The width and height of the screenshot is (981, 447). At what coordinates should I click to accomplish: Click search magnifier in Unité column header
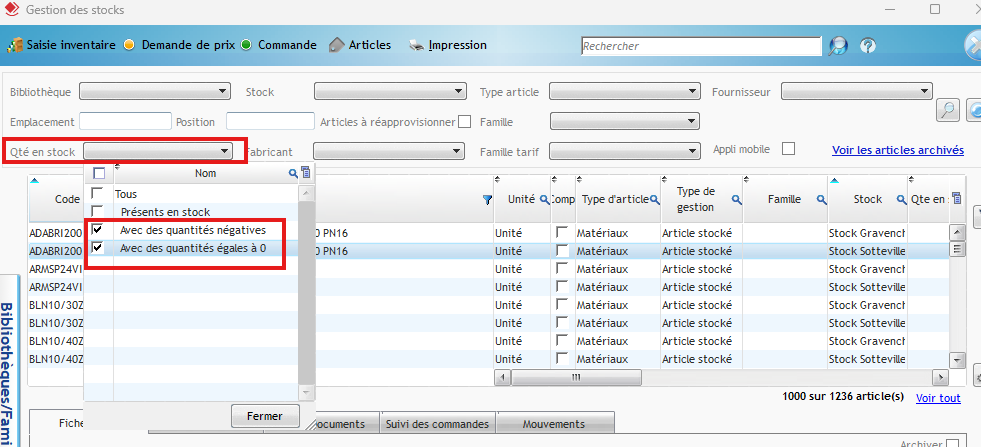pos(544,200)
